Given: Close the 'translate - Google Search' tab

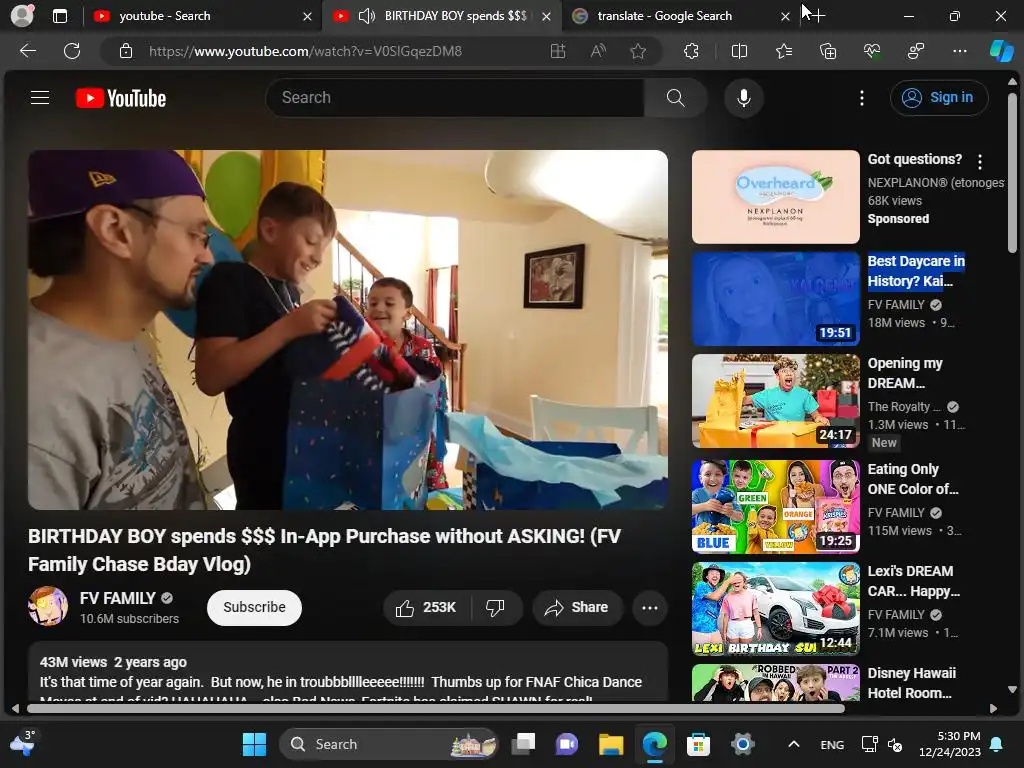Looking at the screenshot, I should (785, 16).
